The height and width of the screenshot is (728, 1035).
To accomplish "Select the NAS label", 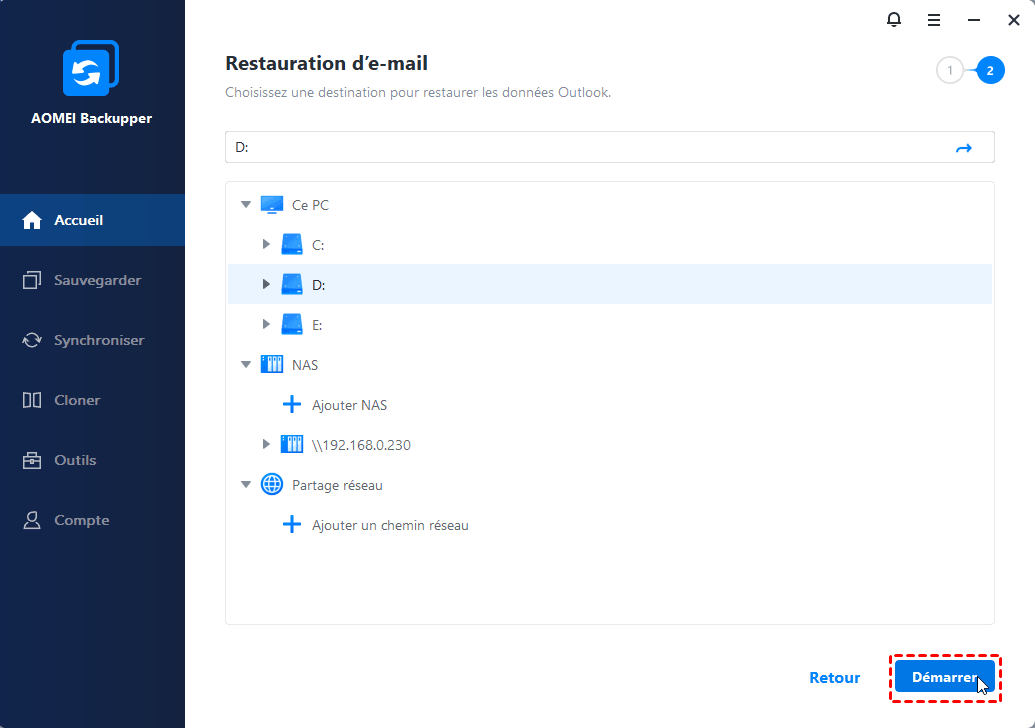I will pyautogui.click(x=304, y=365).
